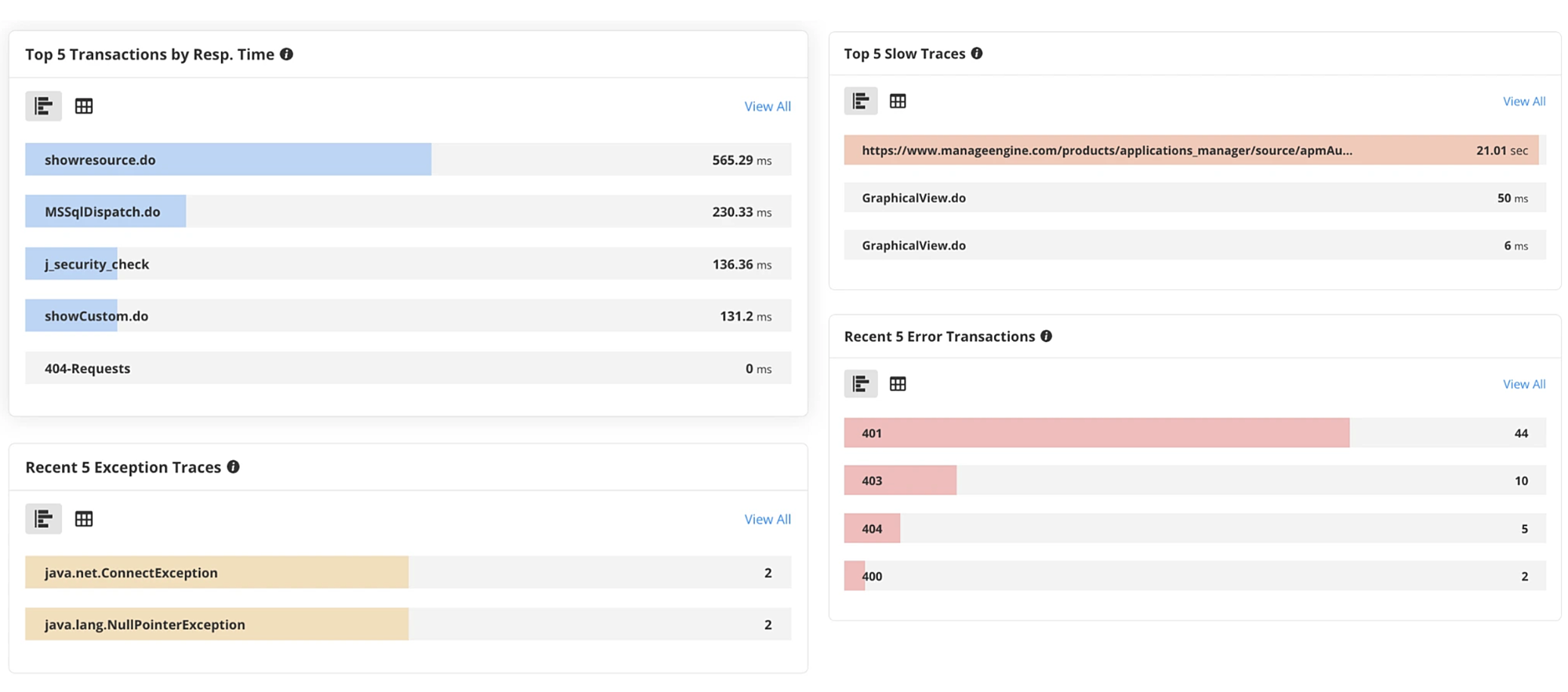Switch Recent 5 Exception Traces to table view

(84, 519)
